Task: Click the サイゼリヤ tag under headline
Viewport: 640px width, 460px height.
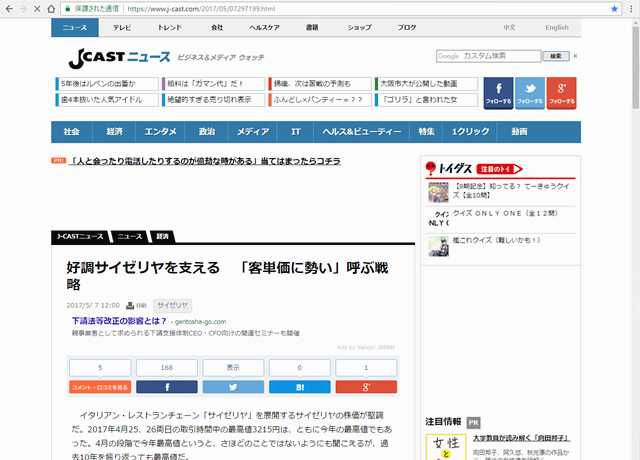Action: click(x=173, y=305)
